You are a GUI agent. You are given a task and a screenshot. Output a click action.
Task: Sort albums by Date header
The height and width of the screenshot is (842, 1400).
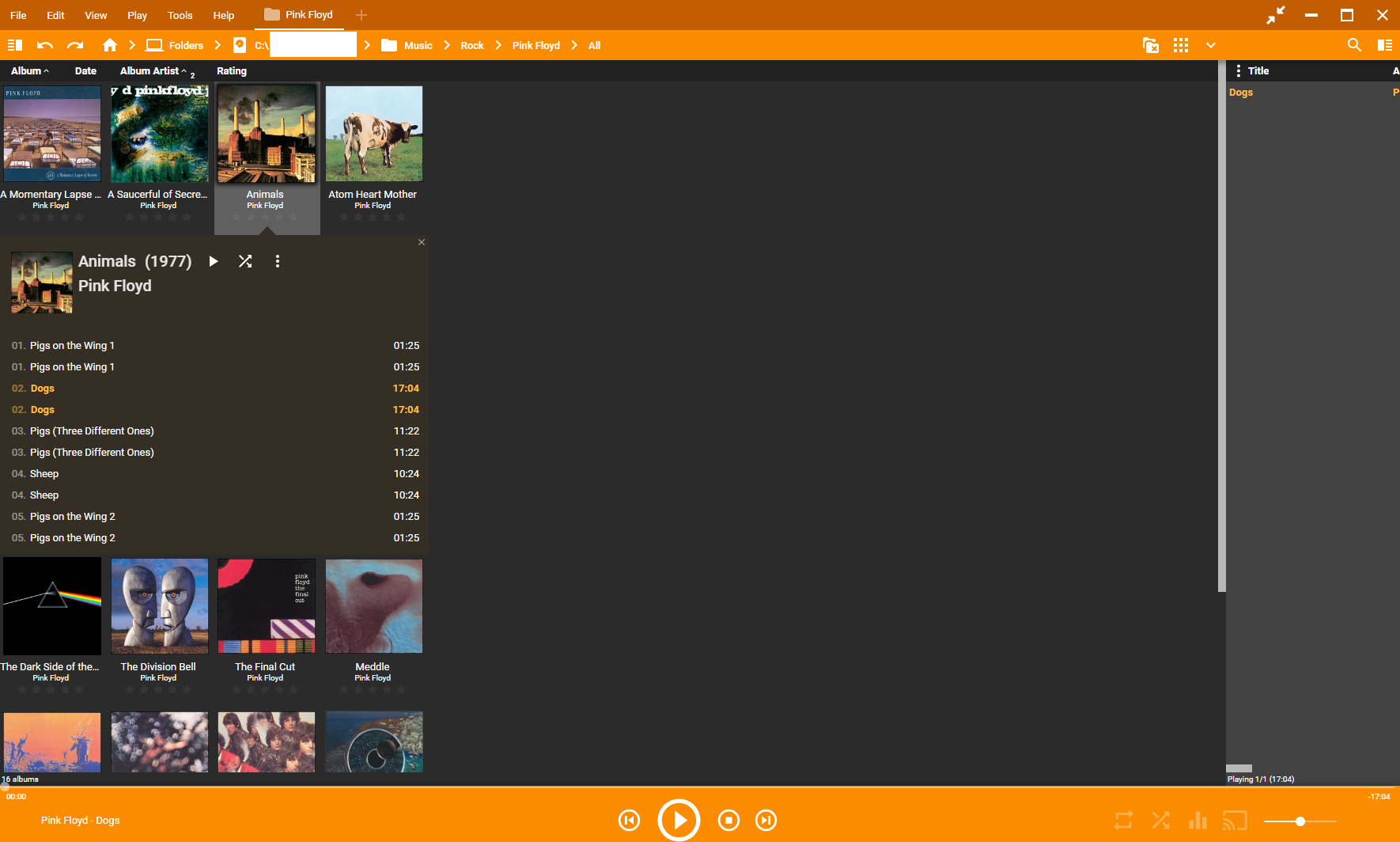(x=85, y=71)
